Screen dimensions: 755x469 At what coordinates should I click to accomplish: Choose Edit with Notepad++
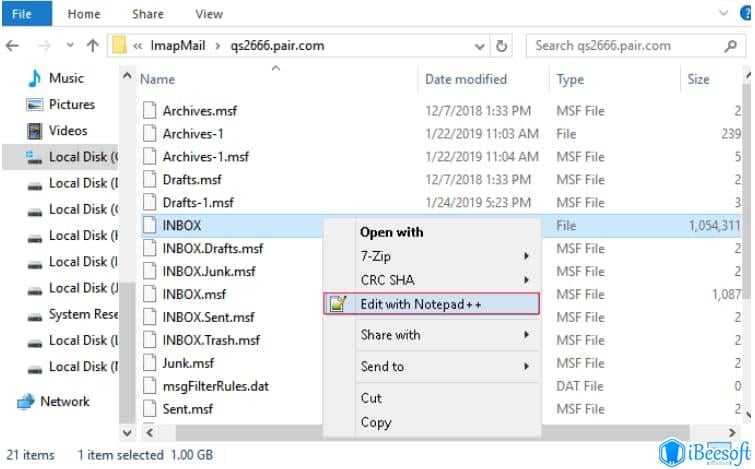tap(431, 304)
